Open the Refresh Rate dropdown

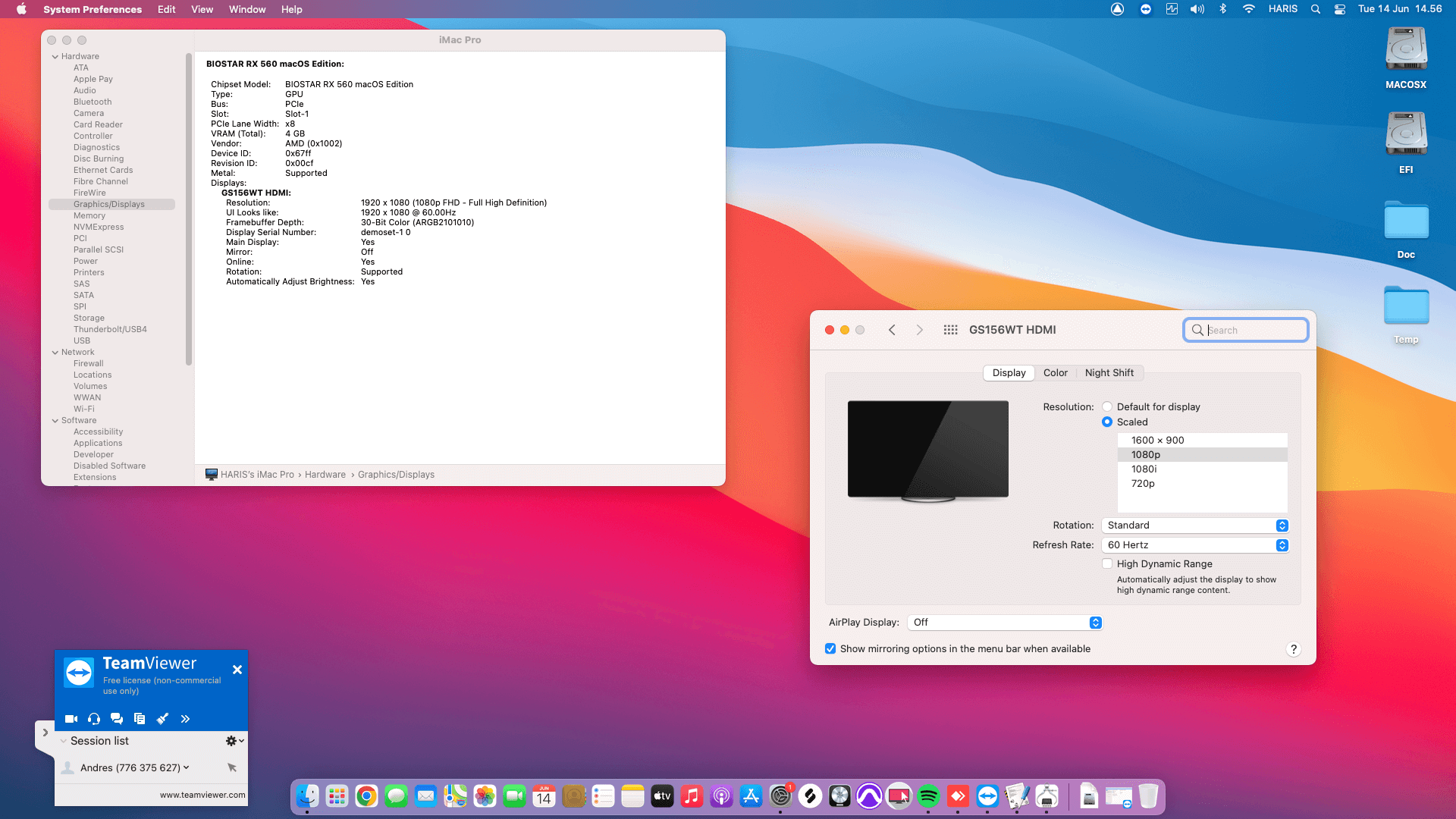[x=1195, y=544]
